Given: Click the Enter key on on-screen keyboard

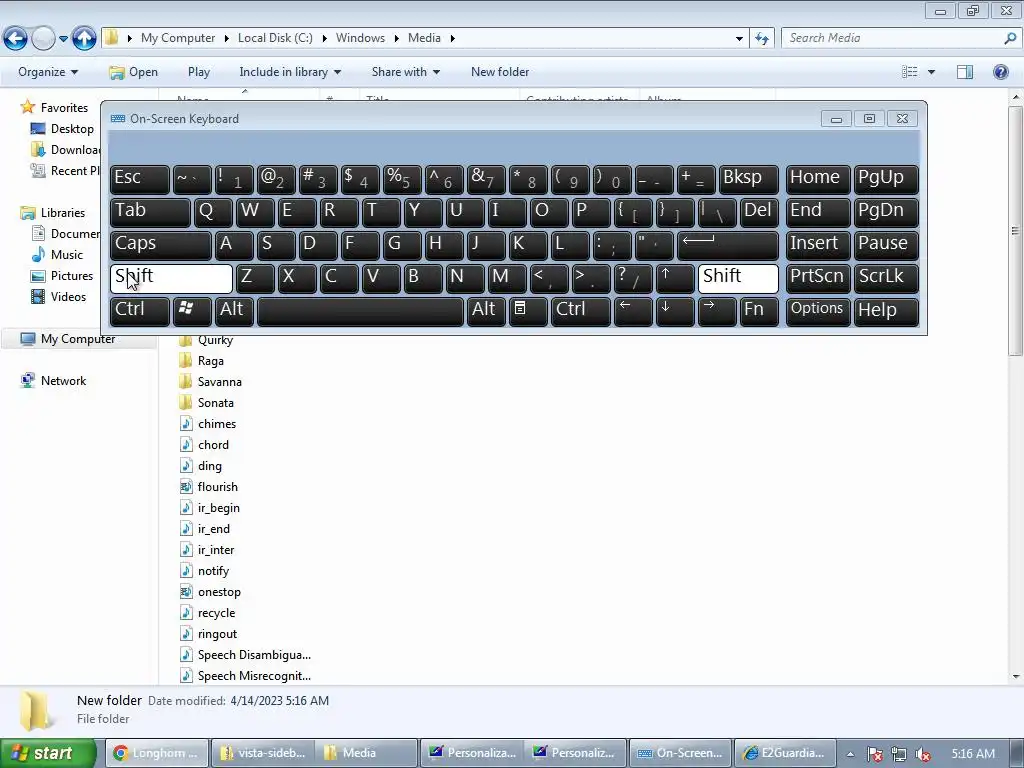Looking at the screenshot, I should pyautogui.click(x=728, y=245).
